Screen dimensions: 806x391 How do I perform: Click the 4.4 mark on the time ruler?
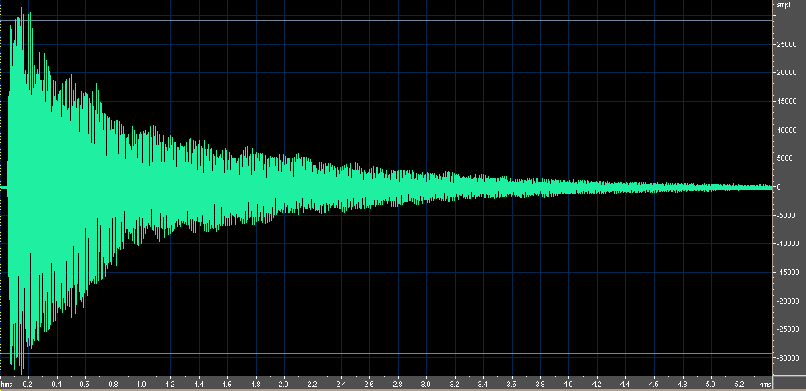click(x=626, y=384)
